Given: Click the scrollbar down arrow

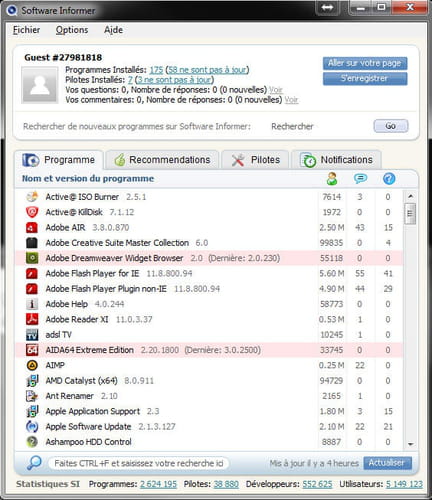Looking at the screenshot, I should tap(410, 444).
